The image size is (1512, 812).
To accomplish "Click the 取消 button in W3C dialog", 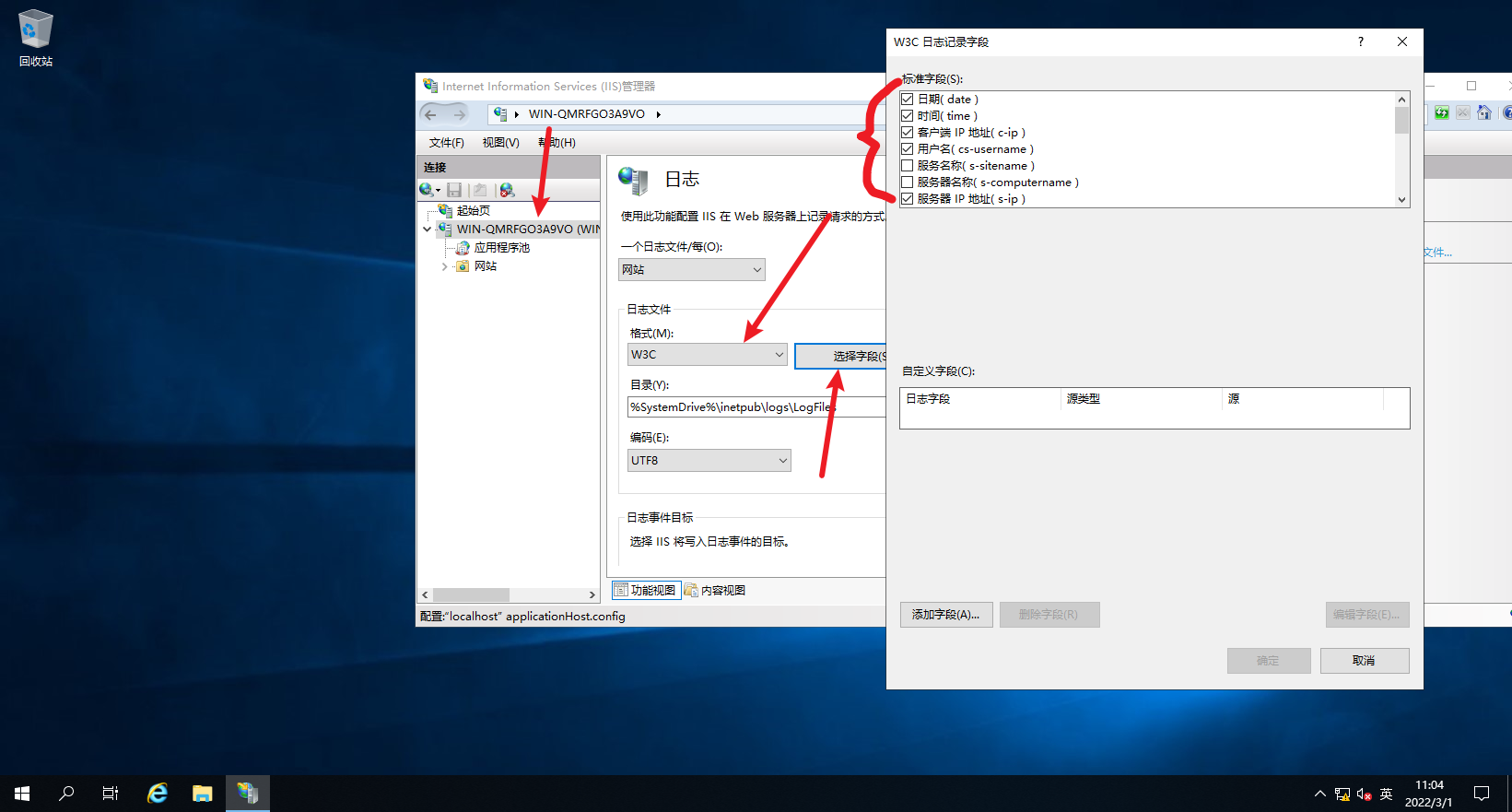I will coord(1365,661).
